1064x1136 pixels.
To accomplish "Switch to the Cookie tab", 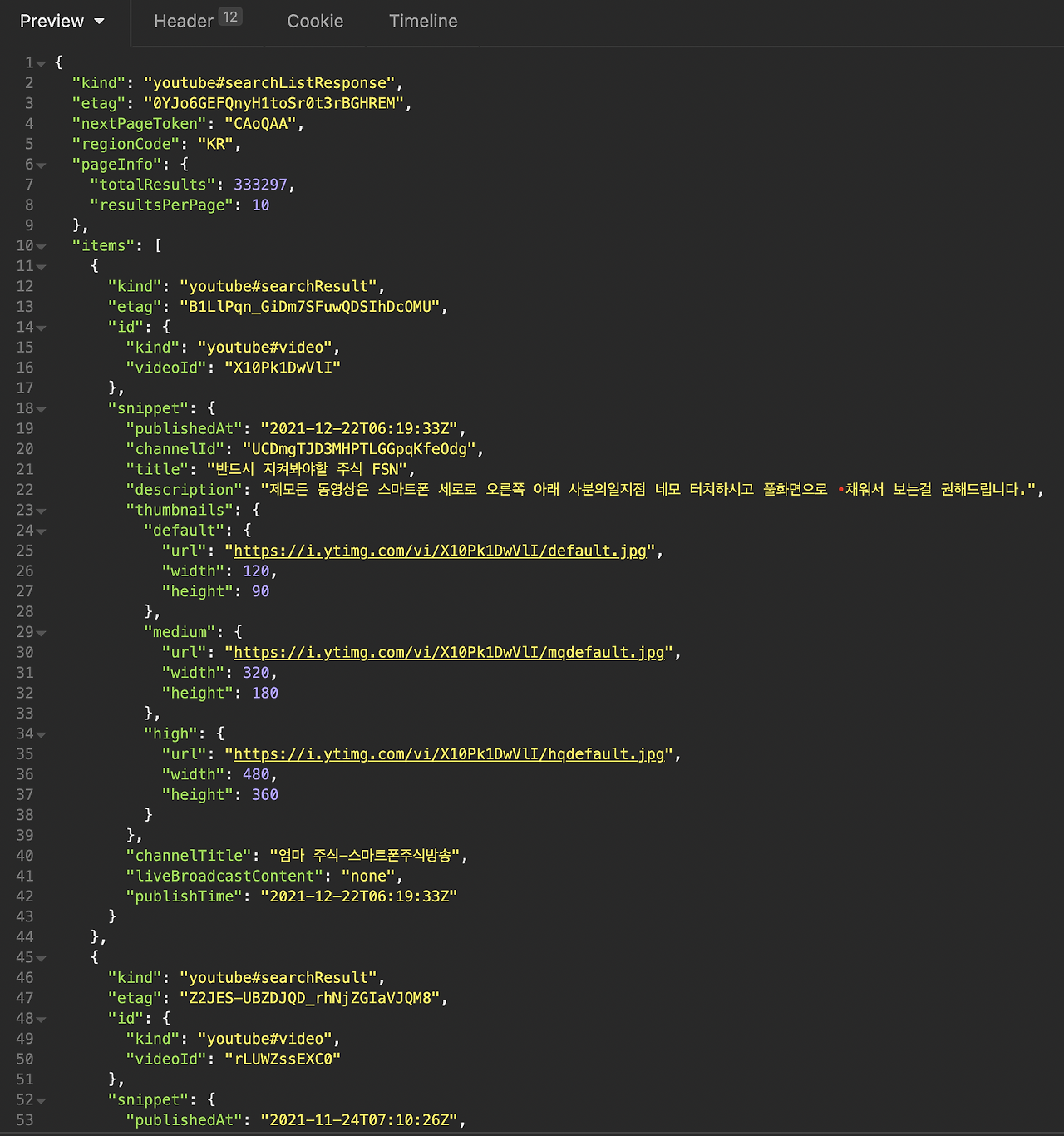I will pos(315,22).
